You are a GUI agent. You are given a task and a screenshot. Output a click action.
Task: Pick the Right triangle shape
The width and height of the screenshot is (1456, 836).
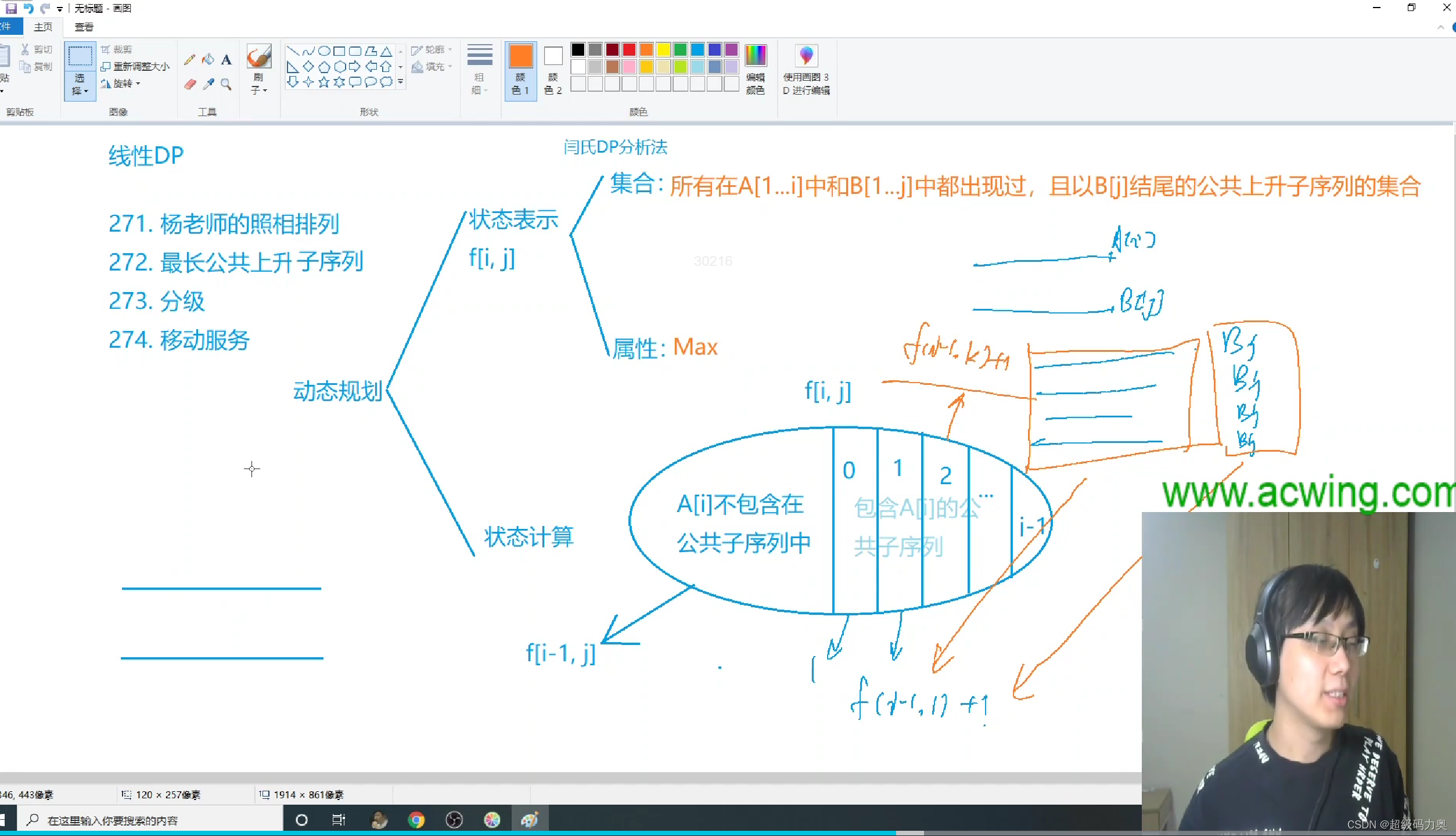(x=293, y=67)
